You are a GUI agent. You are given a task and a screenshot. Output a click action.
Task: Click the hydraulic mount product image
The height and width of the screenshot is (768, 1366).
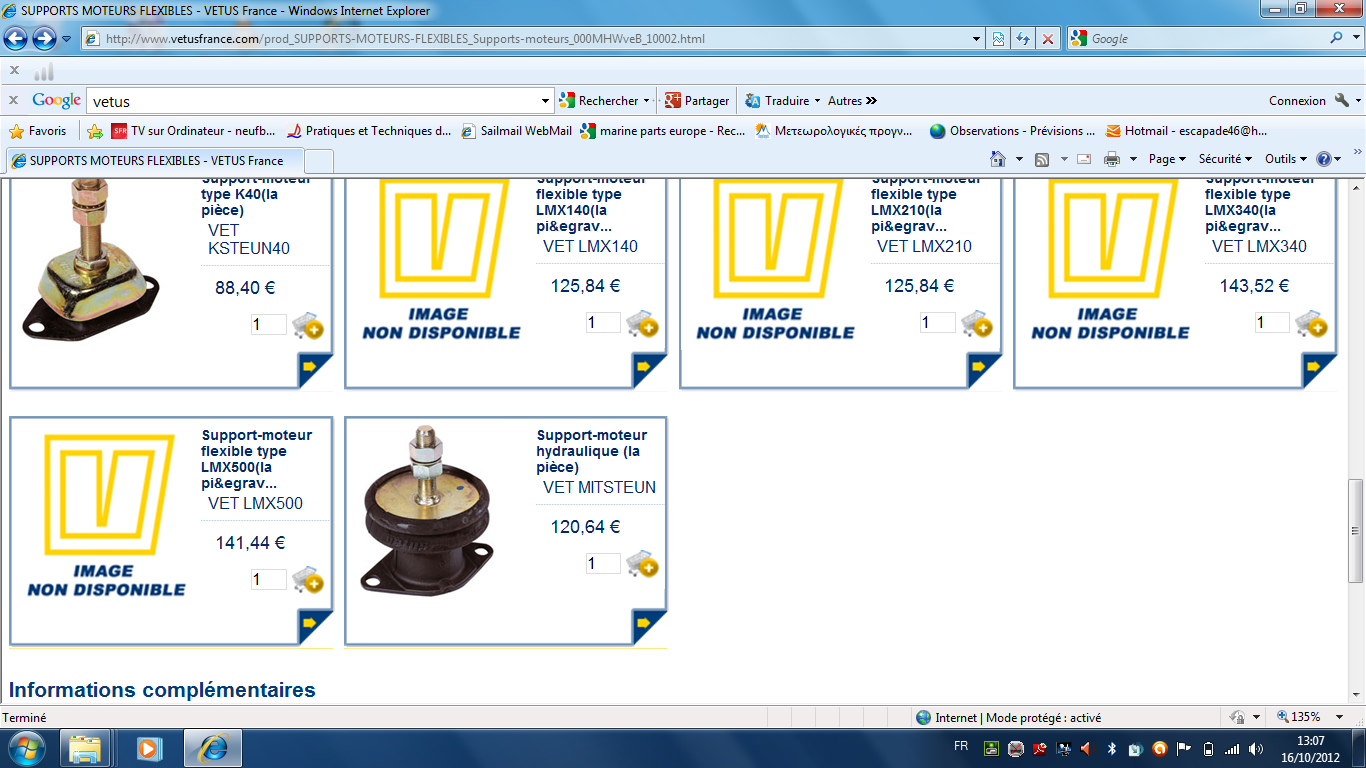point(428,510)
